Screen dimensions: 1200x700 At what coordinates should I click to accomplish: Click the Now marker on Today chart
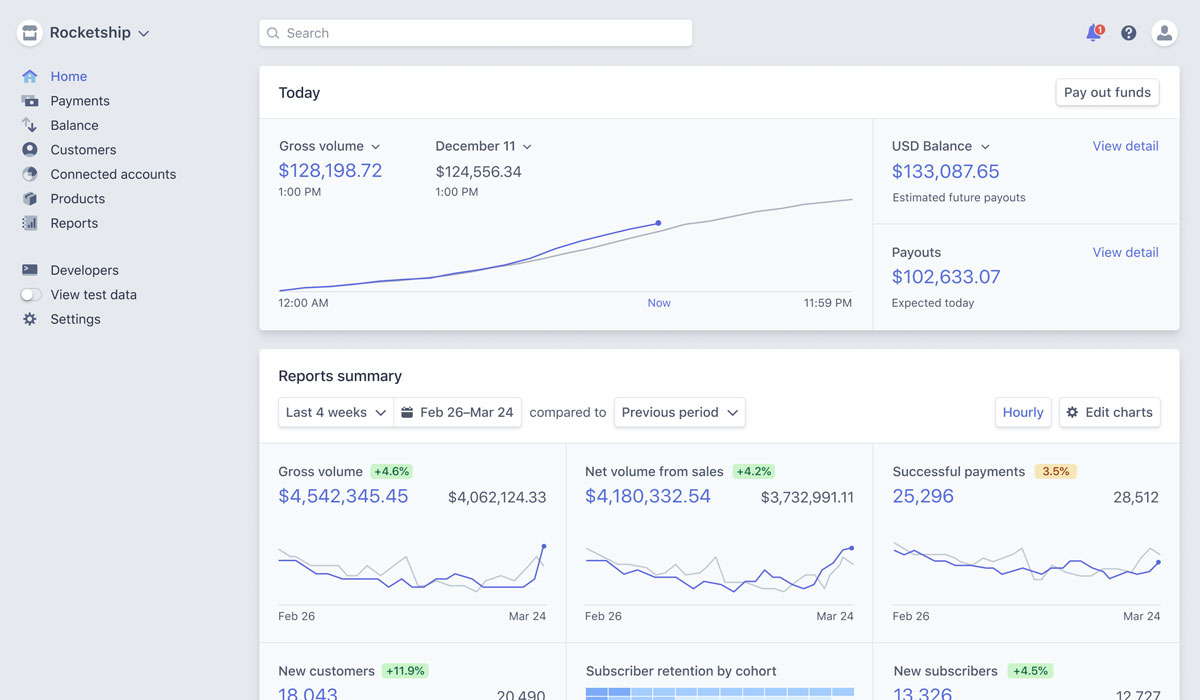click(659, 303)
